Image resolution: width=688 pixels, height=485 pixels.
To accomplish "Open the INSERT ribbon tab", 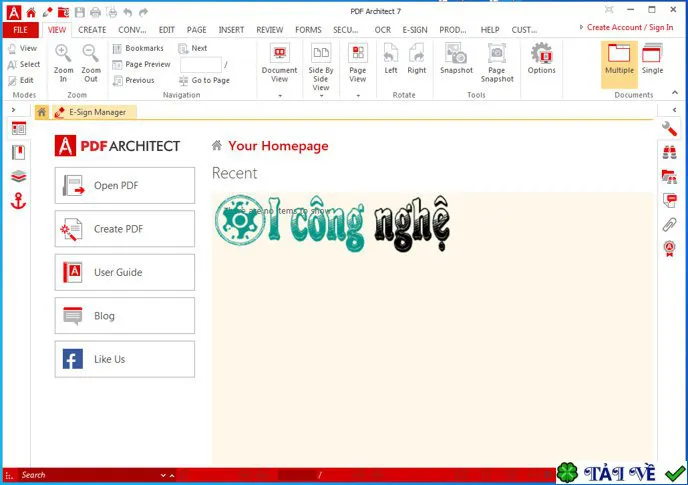I will point(231,30).
